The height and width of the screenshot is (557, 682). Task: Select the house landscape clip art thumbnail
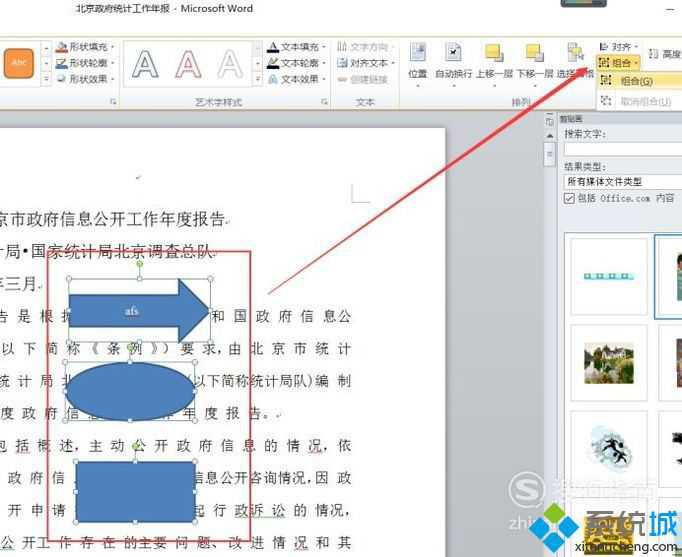tap(608, 363)
